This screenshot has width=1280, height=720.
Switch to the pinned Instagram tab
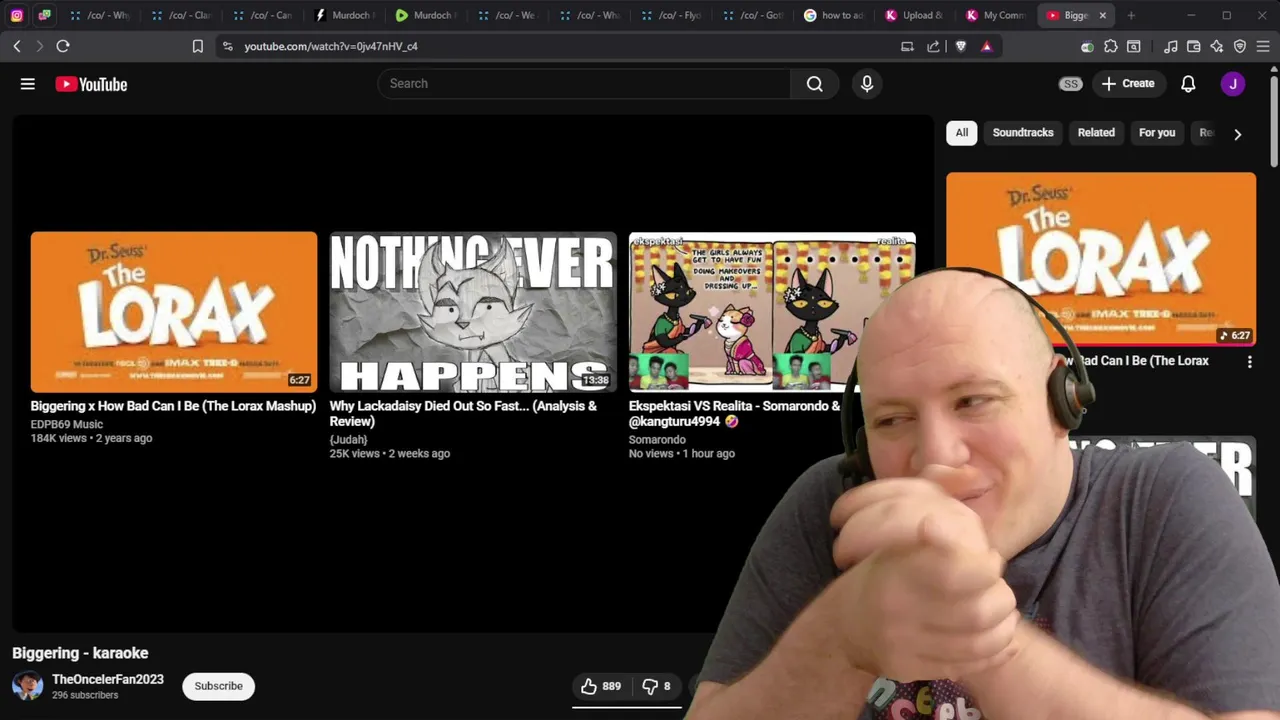click(x=17, y=15)
